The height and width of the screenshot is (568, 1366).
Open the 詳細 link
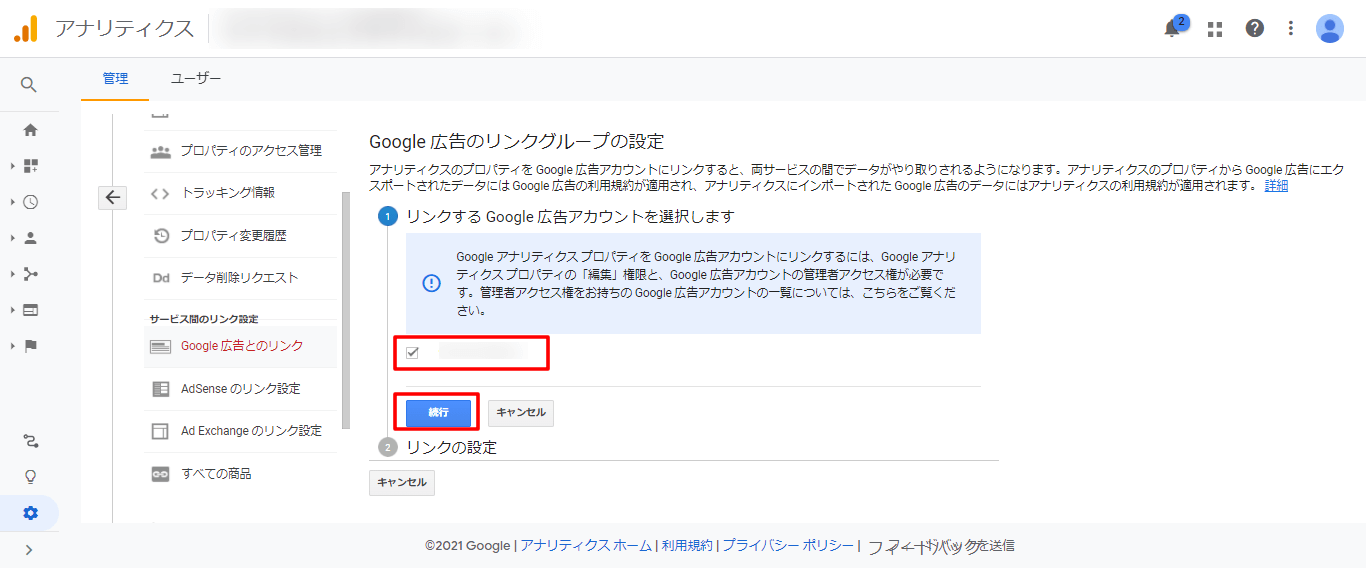point(1276,186)
